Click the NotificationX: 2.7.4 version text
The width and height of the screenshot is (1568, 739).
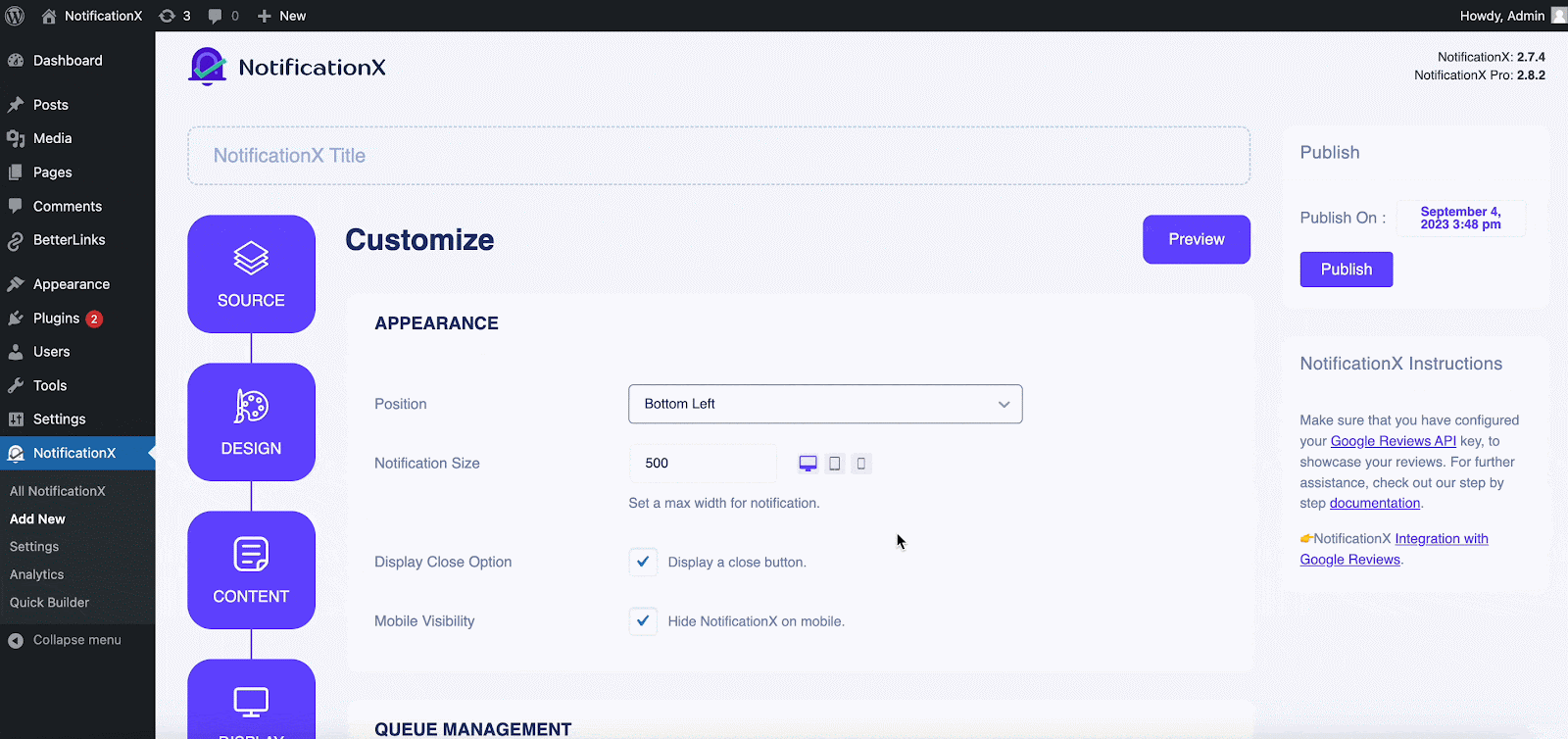pyautogui.click(x=1492, y=57)
